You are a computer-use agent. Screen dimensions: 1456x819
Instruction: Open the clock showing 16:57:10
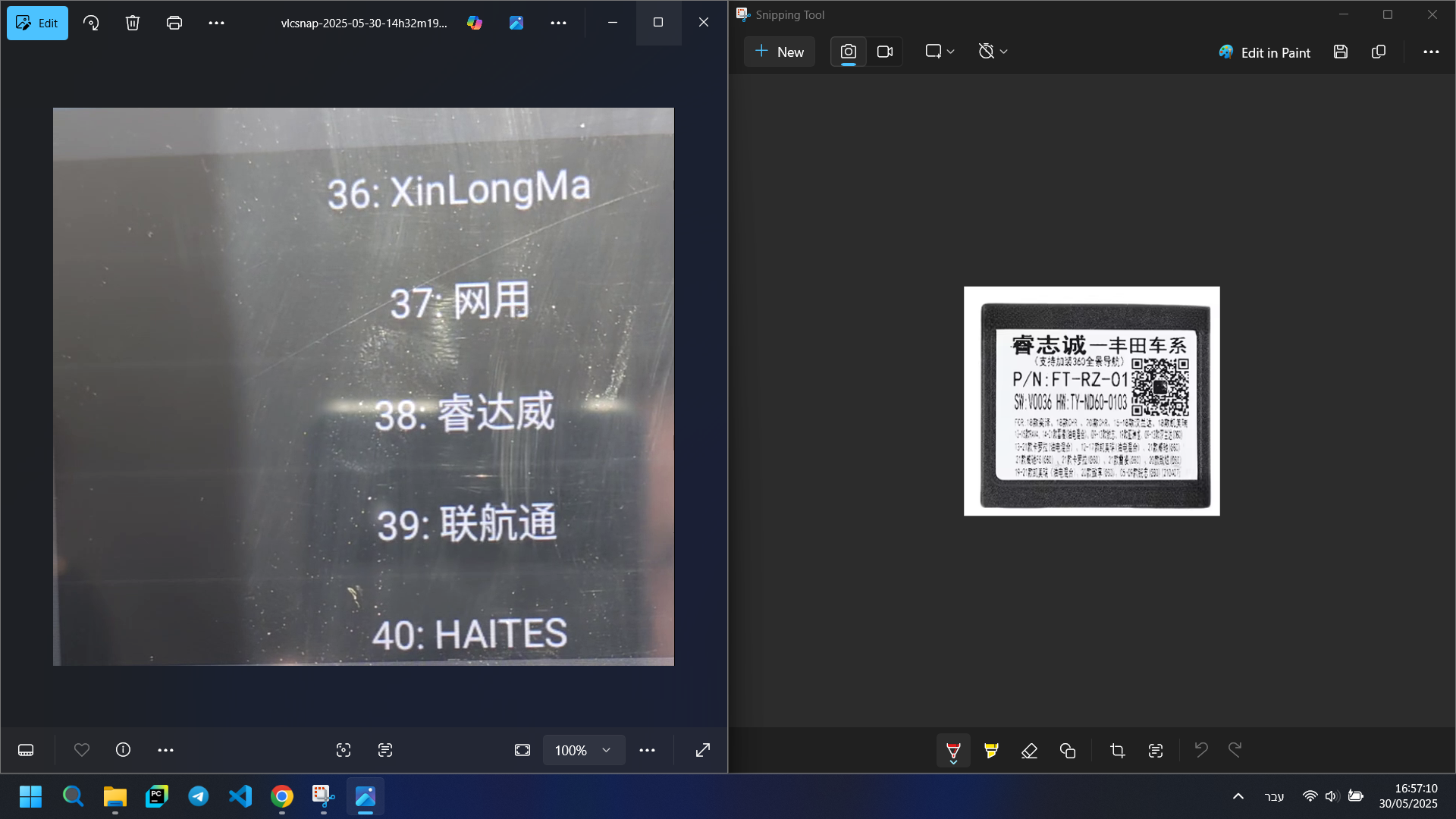(x=1408, y=796)
